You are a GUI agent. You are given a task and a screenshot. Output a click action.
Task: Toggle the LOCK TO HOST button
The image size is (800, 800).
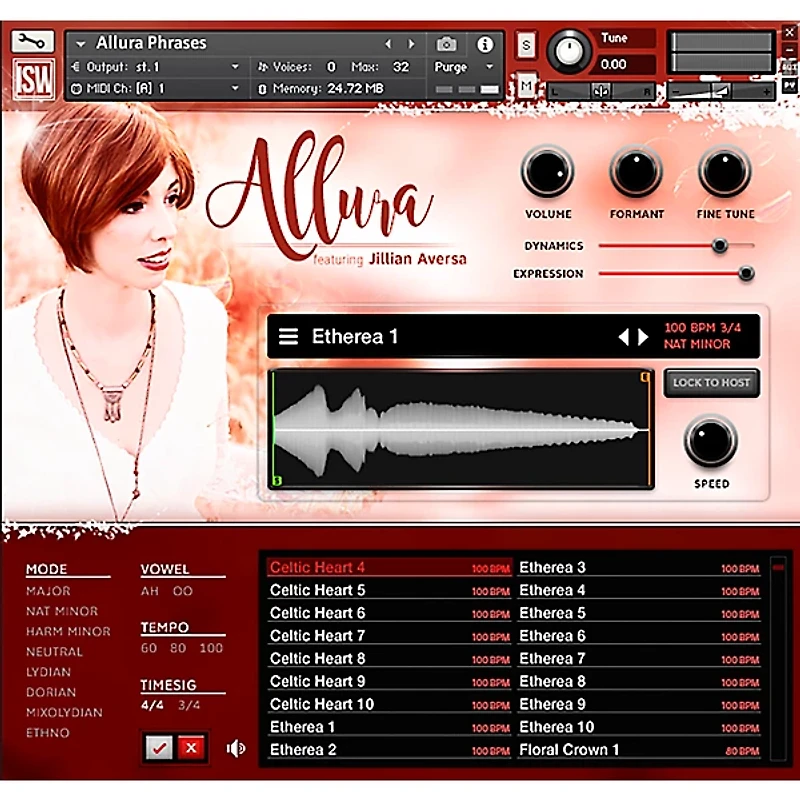711,383
